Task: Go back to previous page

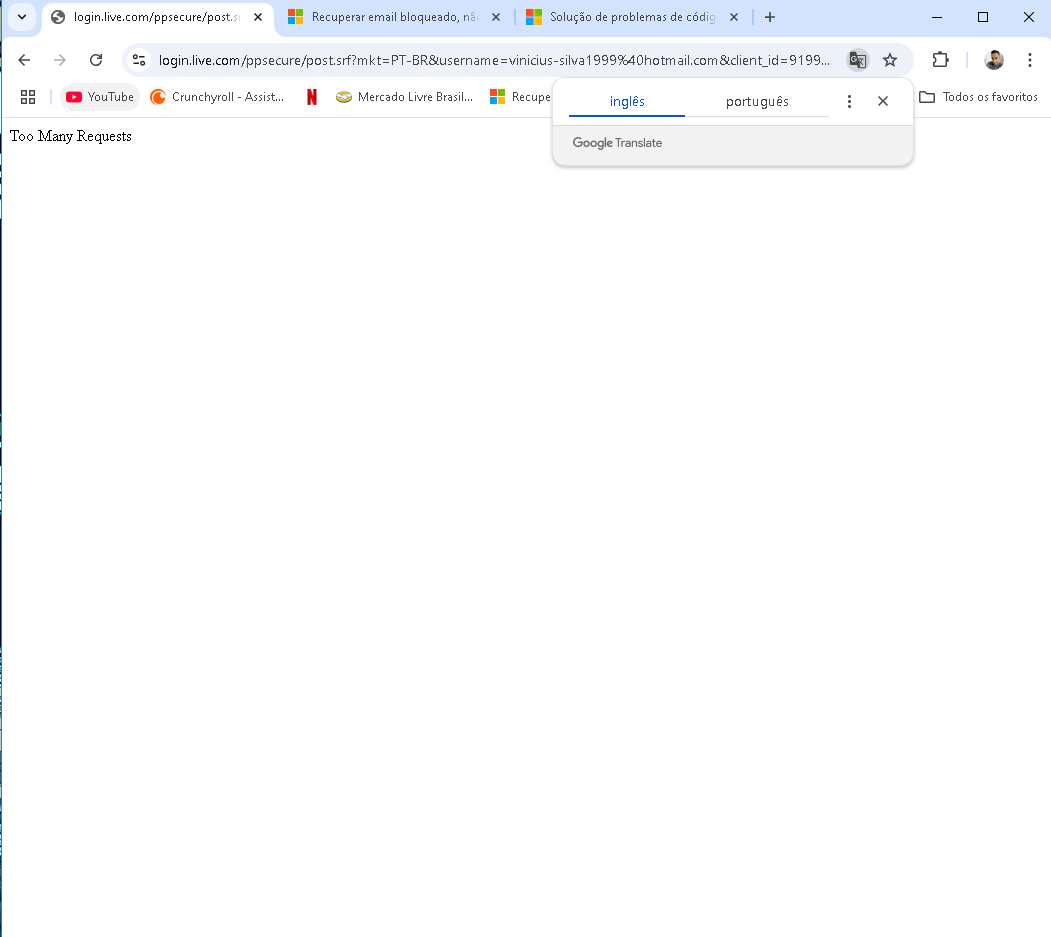Action: pos(24,60)
